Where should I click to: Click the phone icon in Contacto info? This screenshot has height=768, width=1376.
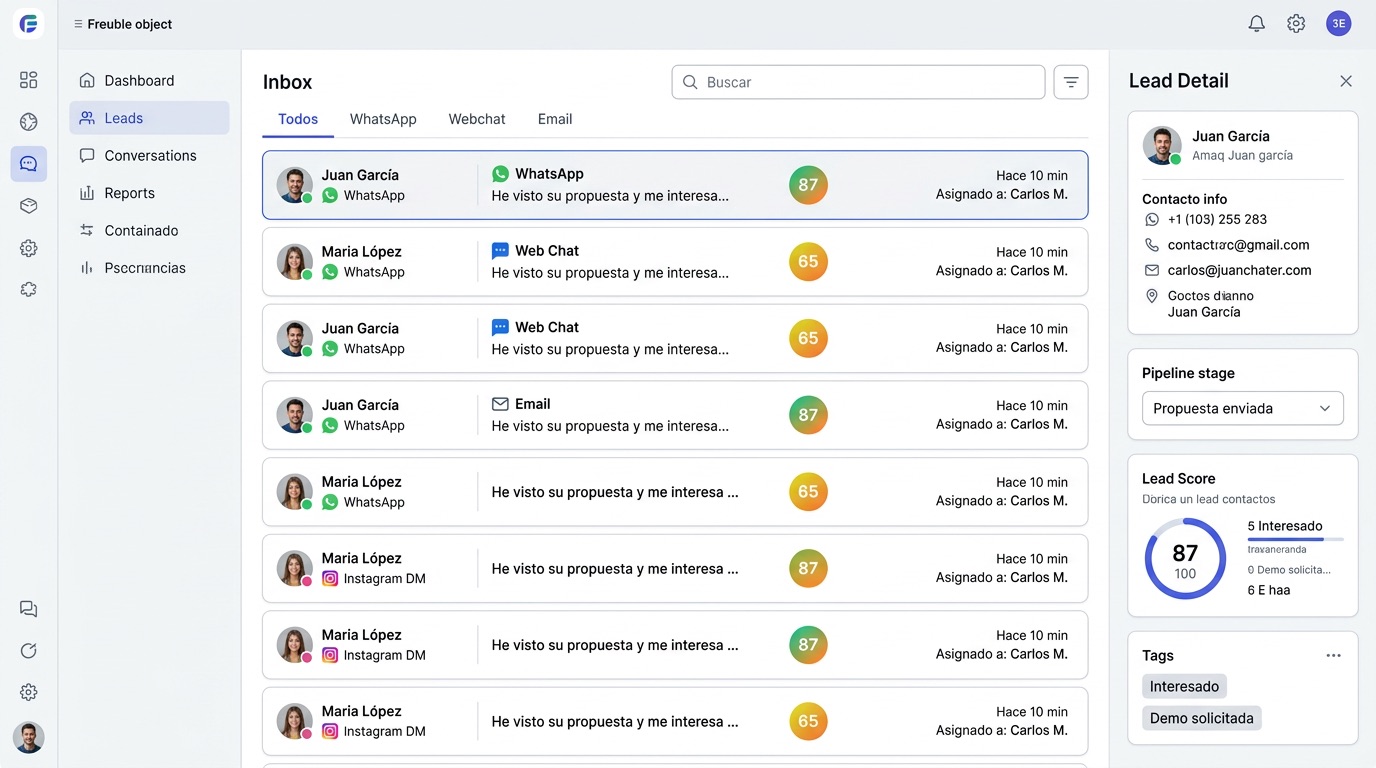(1152, 245)
